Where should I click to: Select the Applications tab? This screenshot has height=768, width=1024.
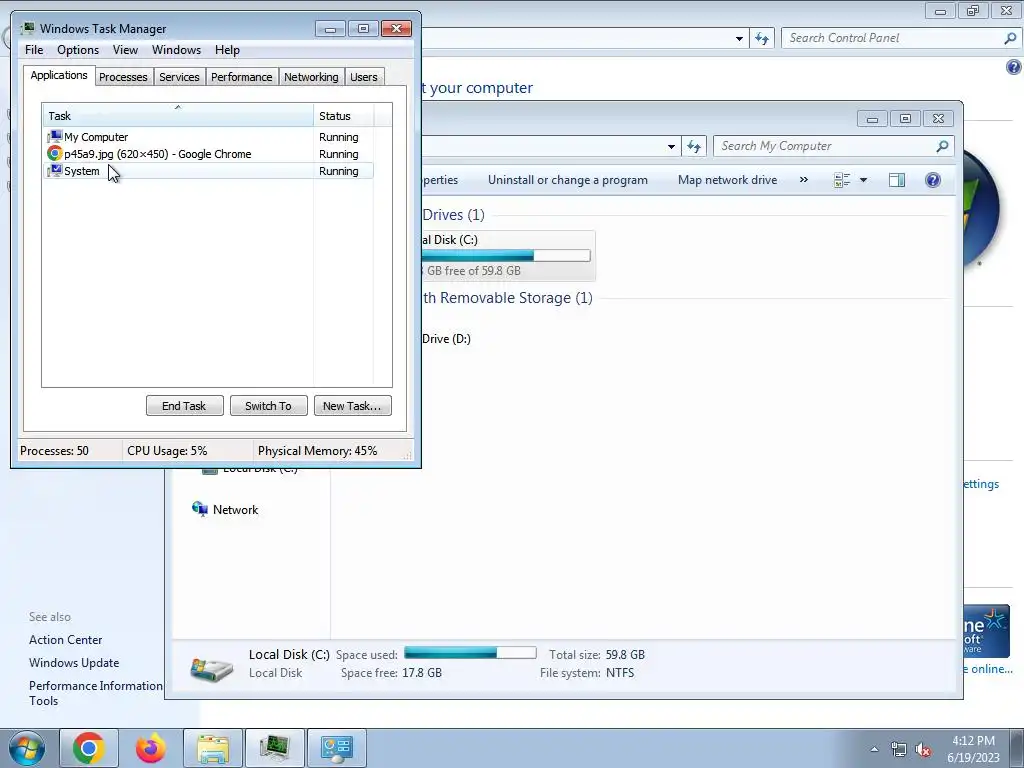(x=59, y=75)
